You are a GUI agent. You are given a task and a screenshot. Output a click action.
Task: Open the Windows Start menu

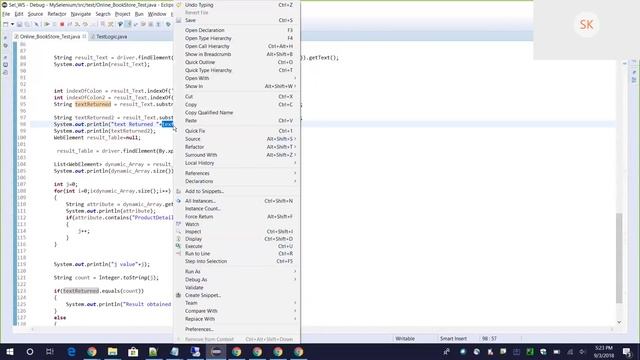click(x=10, y=351)
